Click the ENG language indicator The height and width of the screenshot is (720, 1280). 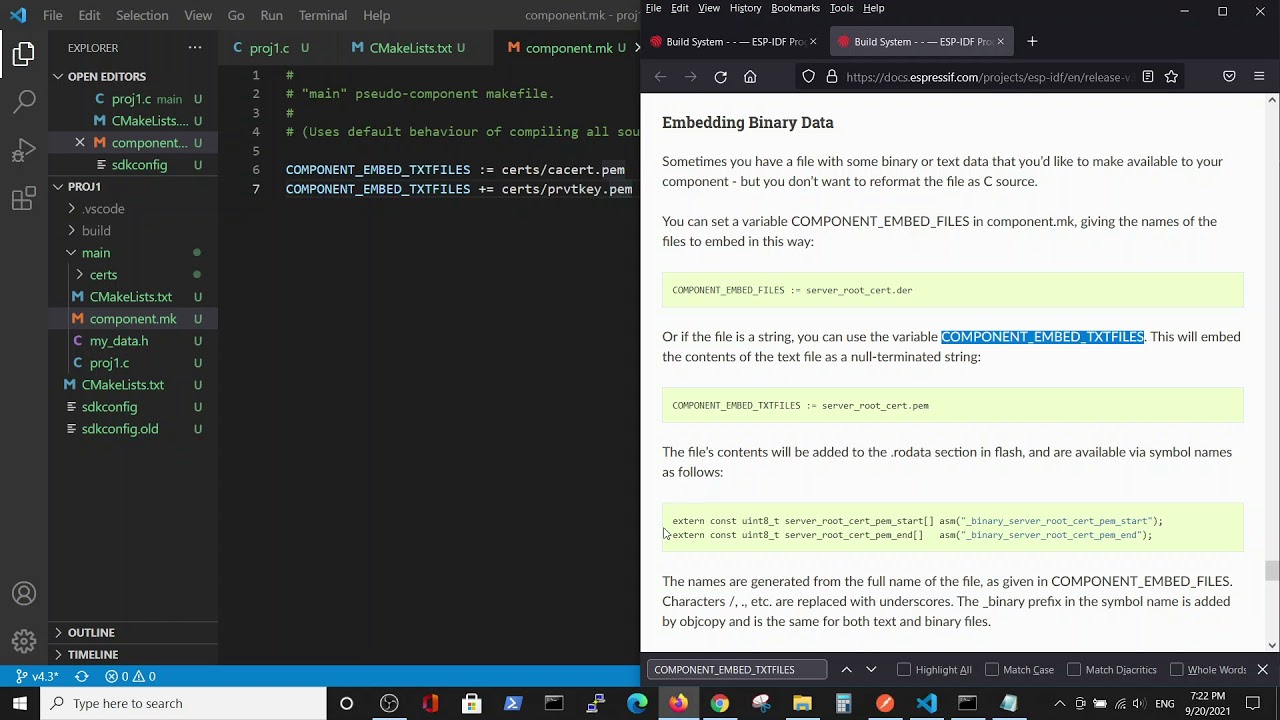click(x=1164, y=704)
